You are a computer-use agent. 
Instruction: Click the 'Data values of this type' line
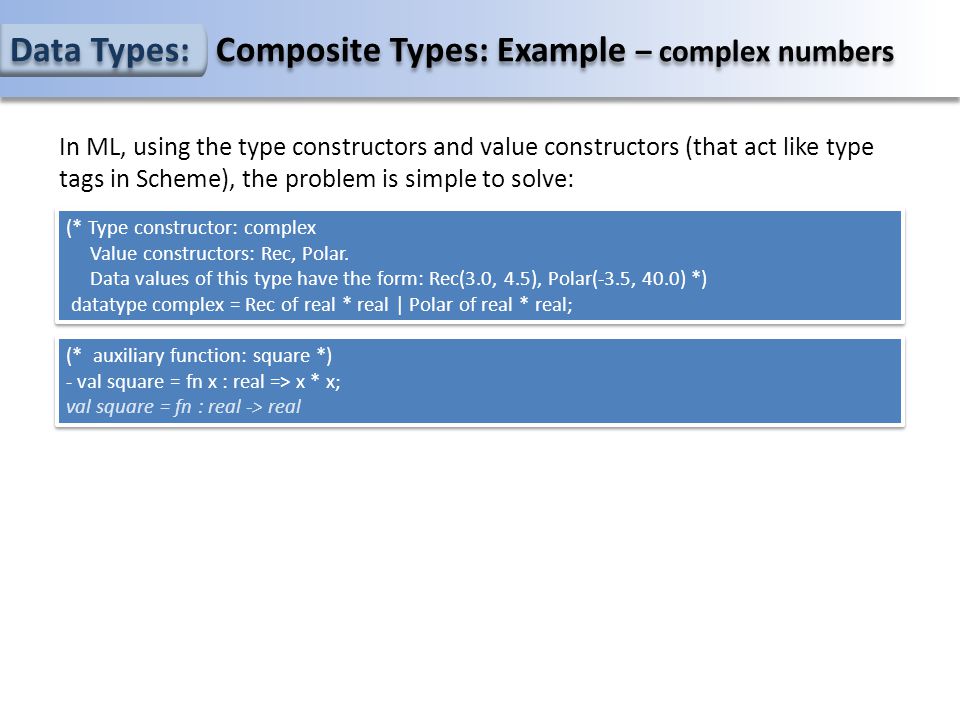point(398,279)
